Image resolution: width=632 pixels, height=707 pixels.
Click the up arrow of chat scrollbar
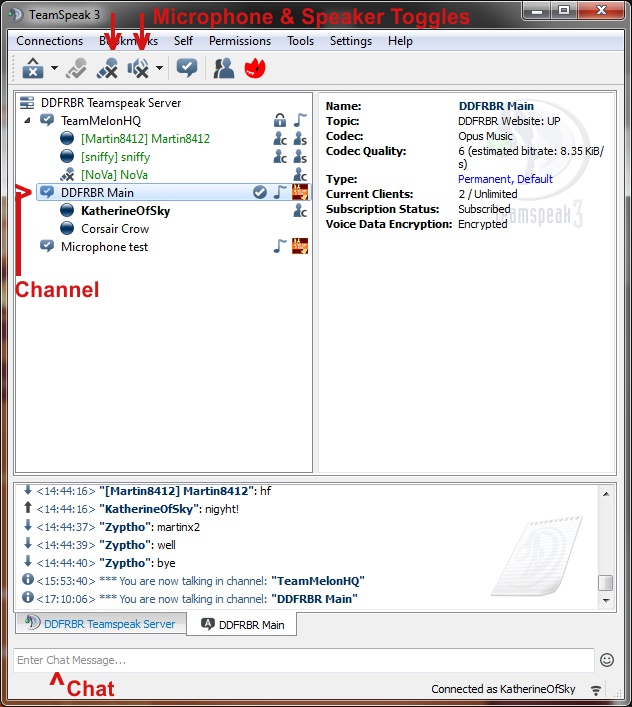606,494
